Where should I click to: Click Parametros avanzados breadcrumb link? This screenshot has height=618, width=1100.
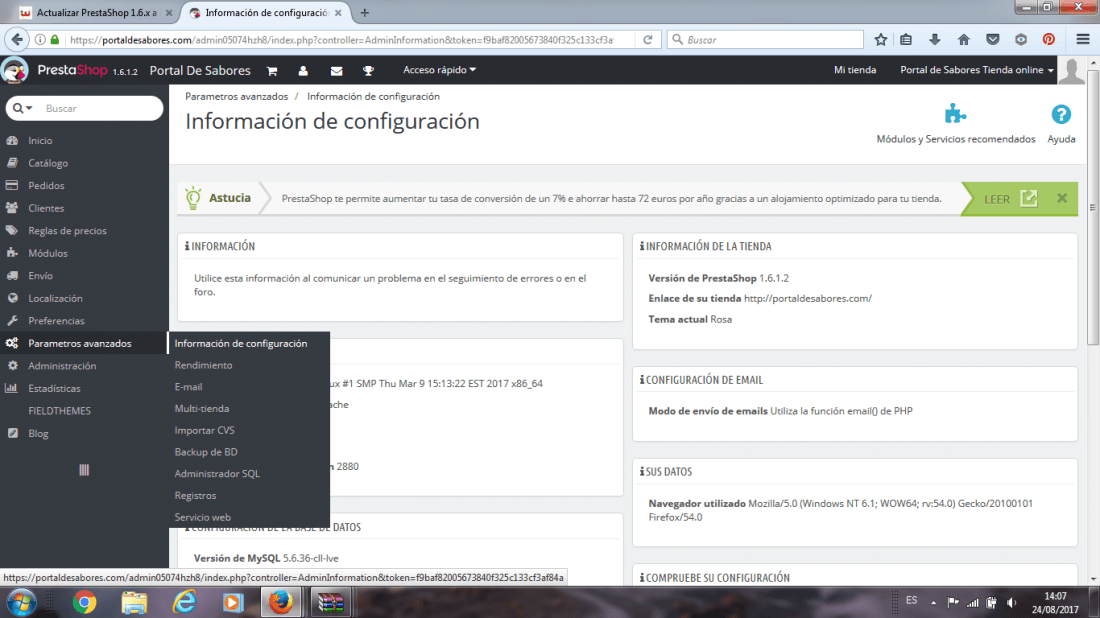(236, 97)
